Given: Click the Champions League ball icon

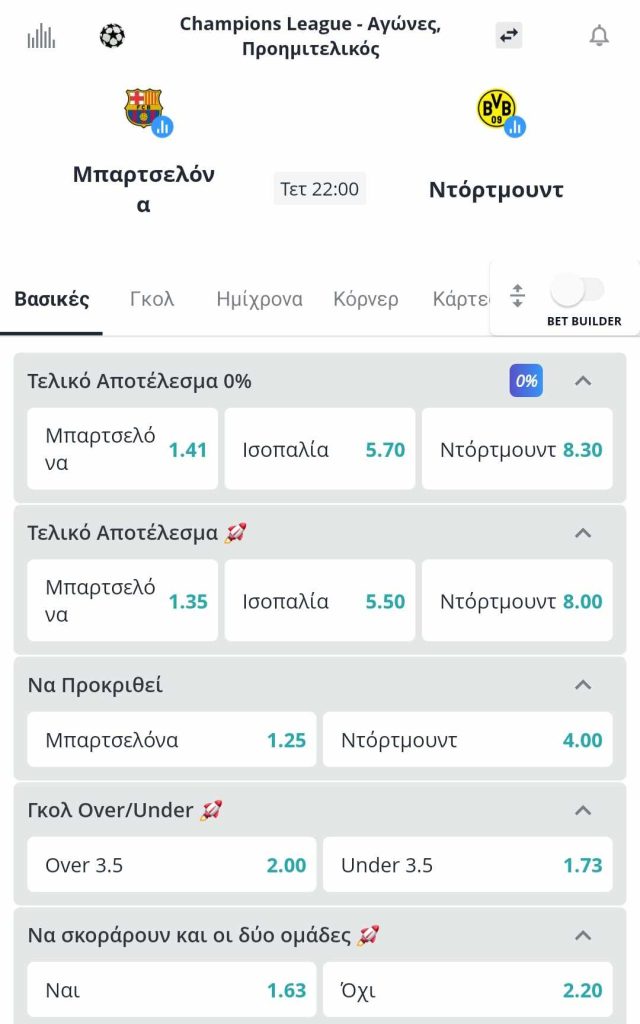Looking at the screenshot, I should [x=112, y=37].
